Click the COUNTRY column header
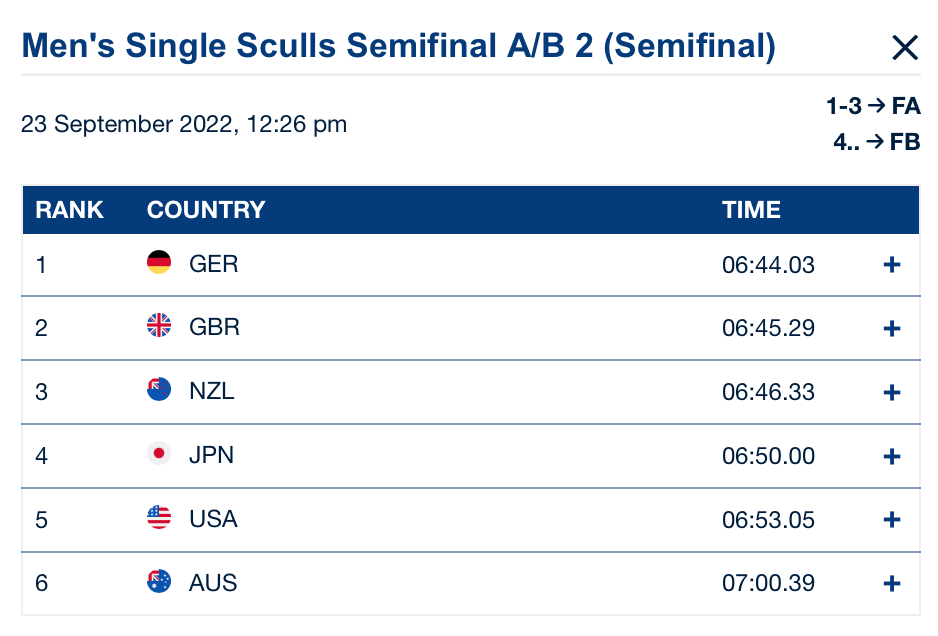This screenshot has height=636, width=938. coord(206,210)
